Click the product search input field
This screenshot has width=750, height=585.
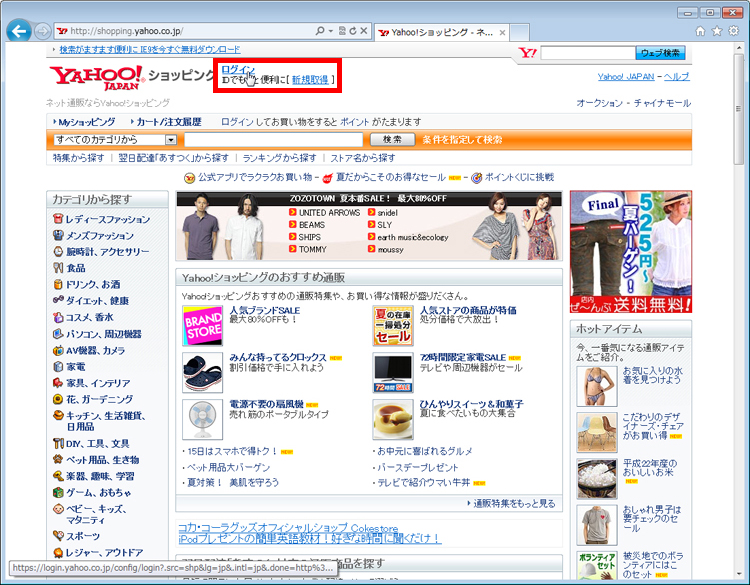click(274, 140)
